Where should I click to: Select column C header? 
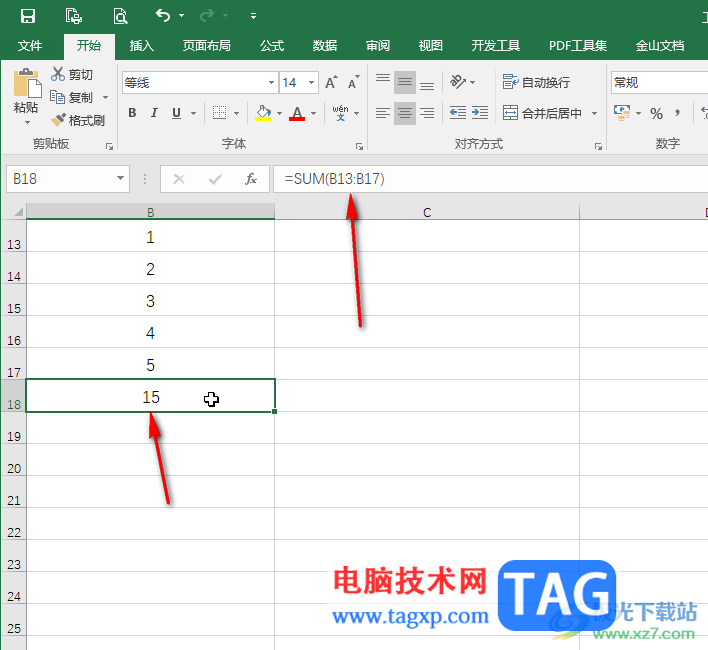(x=427, y=212)
